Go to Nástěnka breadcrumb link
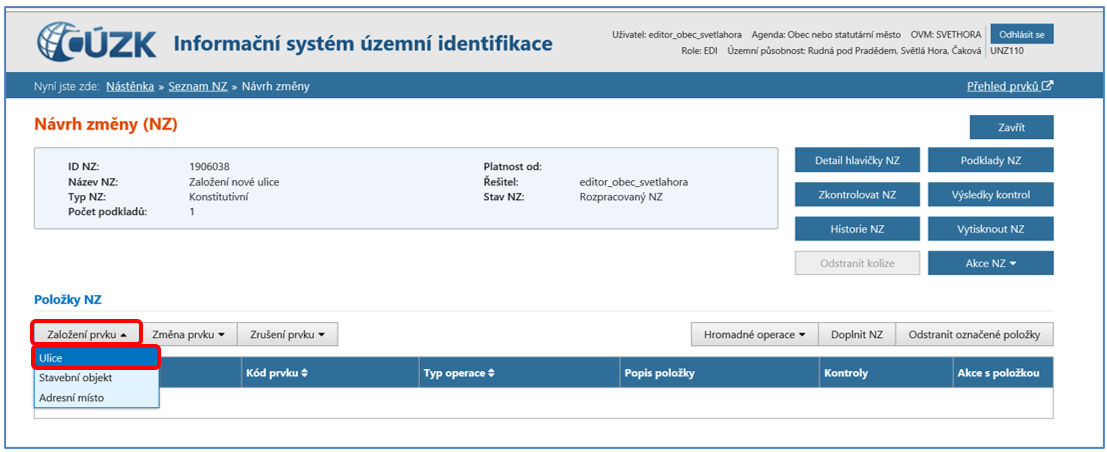 click(130, 86)
